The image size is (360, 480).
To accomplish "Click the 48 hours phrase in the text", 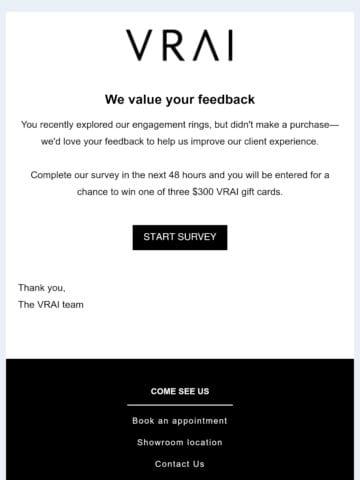I will point(187,175).
